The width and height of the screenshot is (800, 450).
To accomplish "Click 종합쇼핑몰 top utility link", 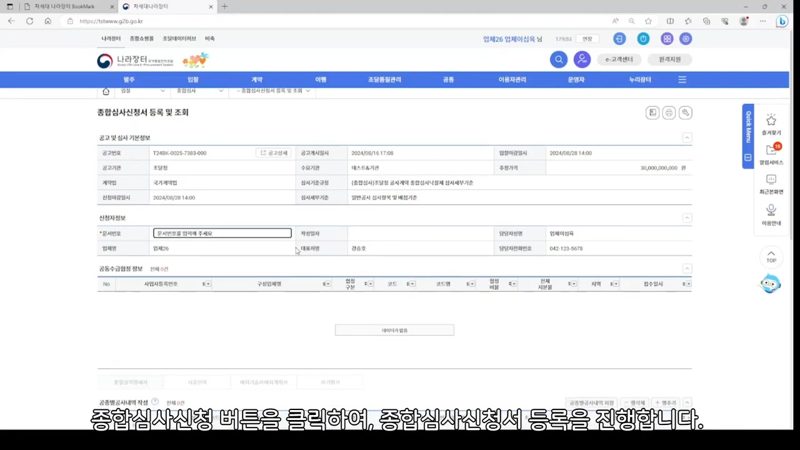I will 141,39.
